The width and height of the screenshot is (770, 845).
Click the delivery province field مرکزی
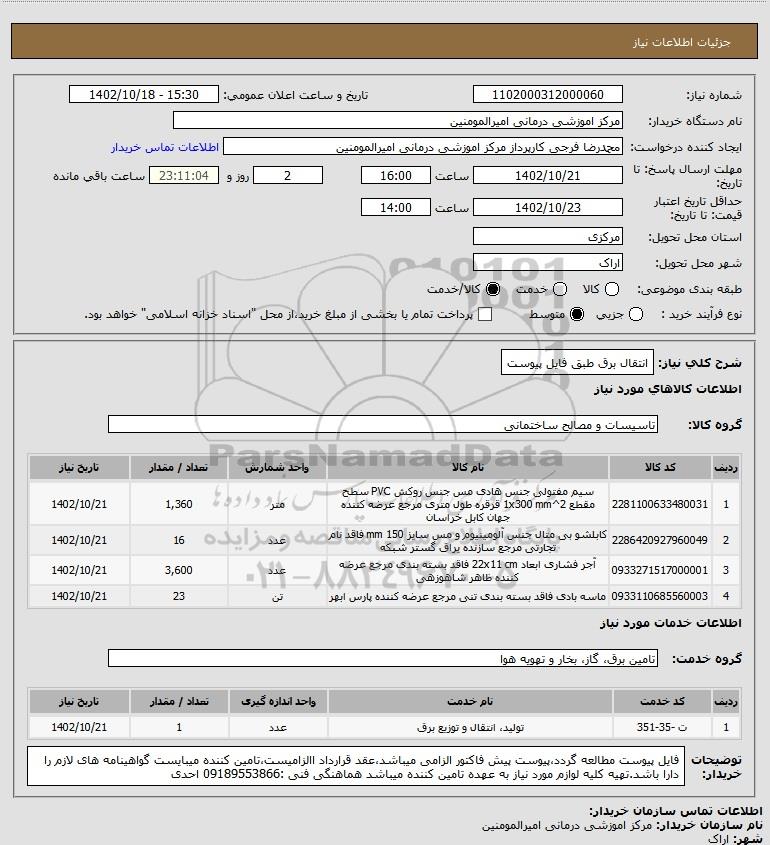(x=547, y=237)
